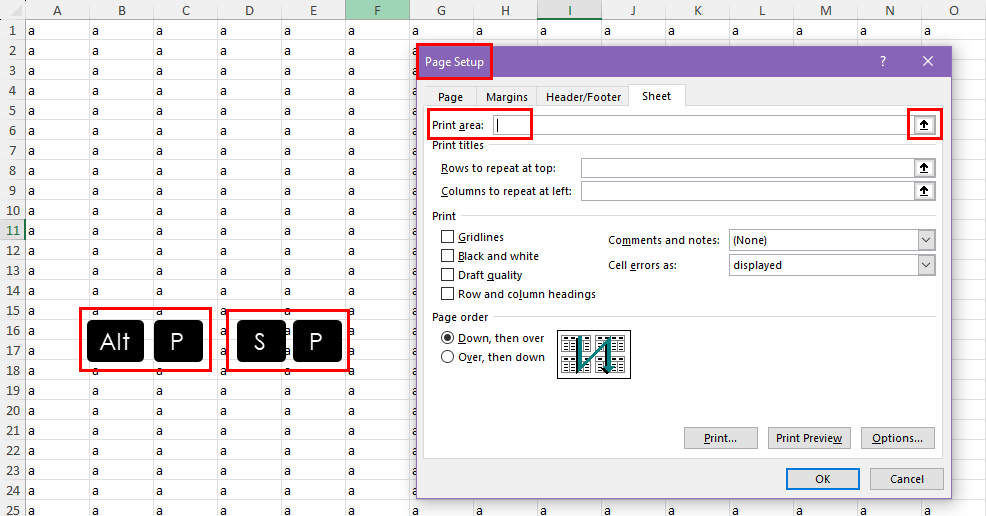Click cell E22 containing 'a'
The height and width of the screenshot is (516, 986).
pos(314,451)
